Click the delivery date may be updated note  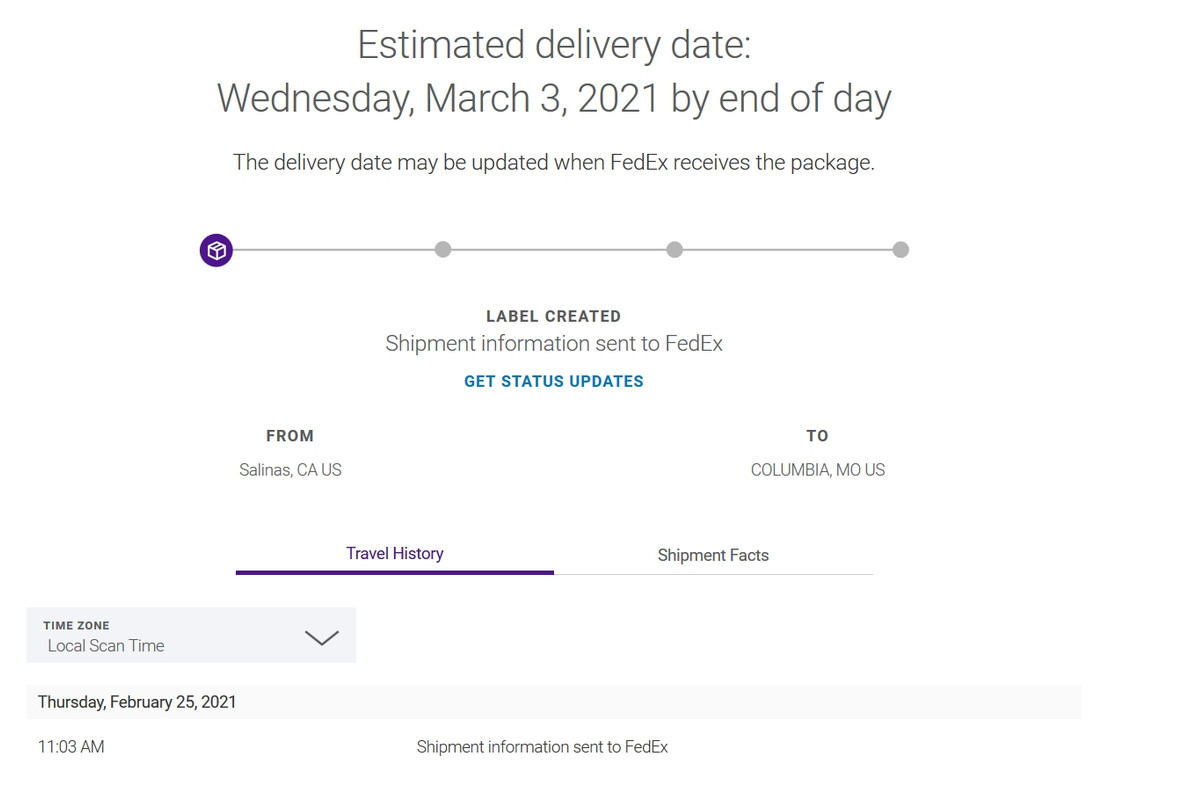(554, 162)
